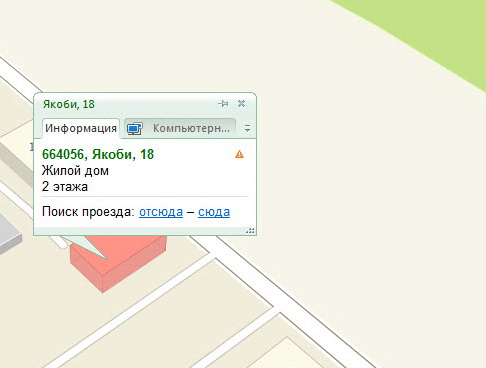Switch to the Информация tab
Image resolution: width=486 pixels, height=368 pixels.
pyautogui.click(x=81, y=128)
